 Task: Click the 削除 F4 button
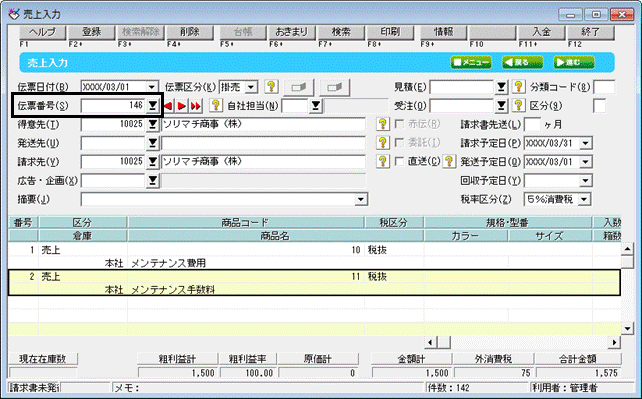(x=190, y=32)
